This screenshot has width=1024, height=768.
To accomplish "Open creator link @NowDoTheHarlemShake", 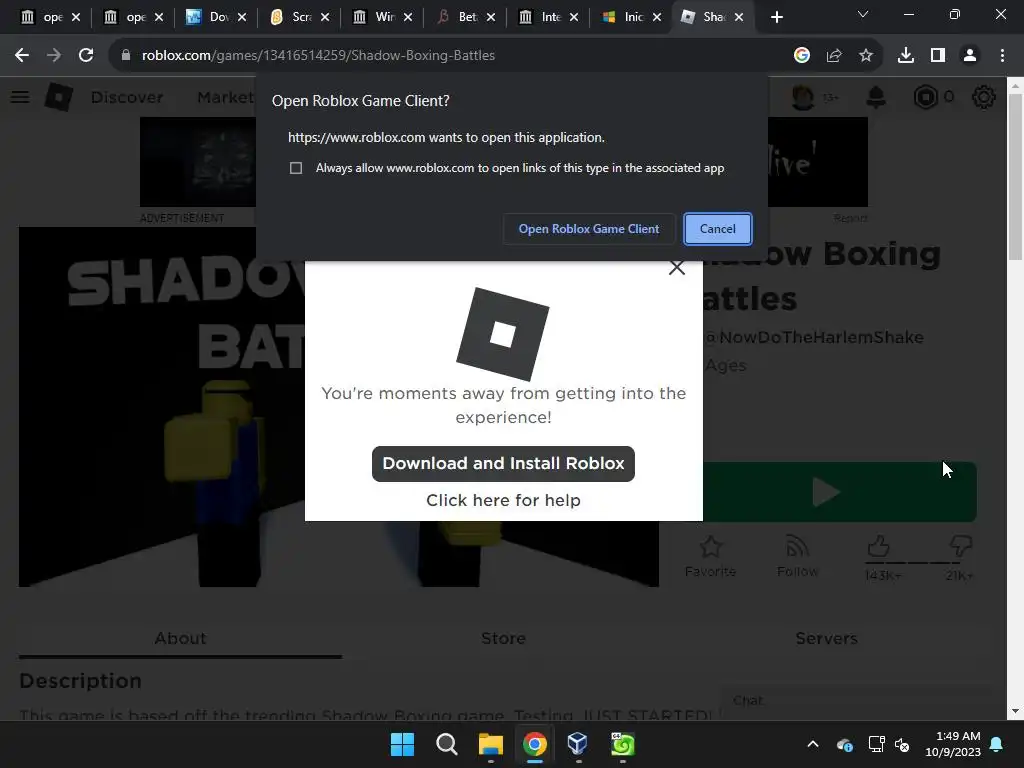I will [814, 338].
